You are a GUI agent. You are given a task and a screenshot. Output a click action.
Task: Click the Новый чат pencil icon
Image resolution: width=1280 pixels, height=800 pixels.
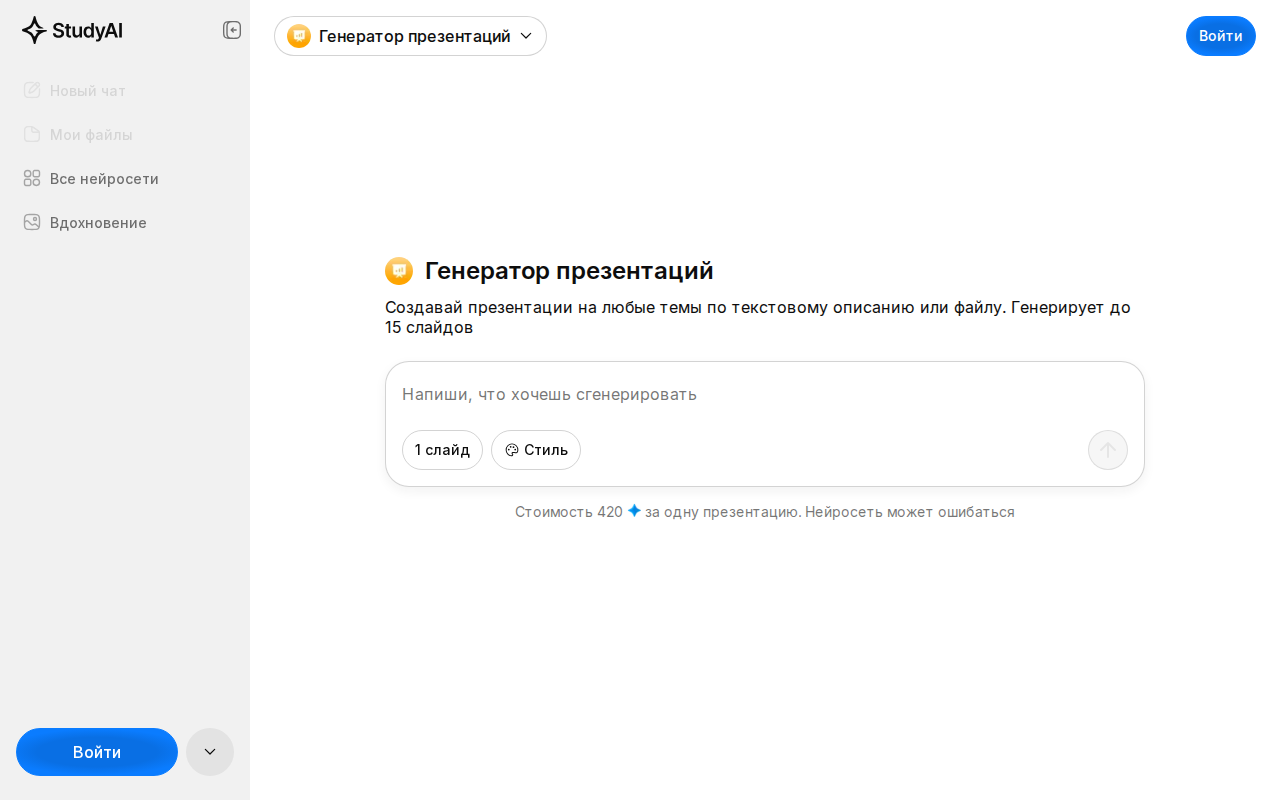(32, 90)
